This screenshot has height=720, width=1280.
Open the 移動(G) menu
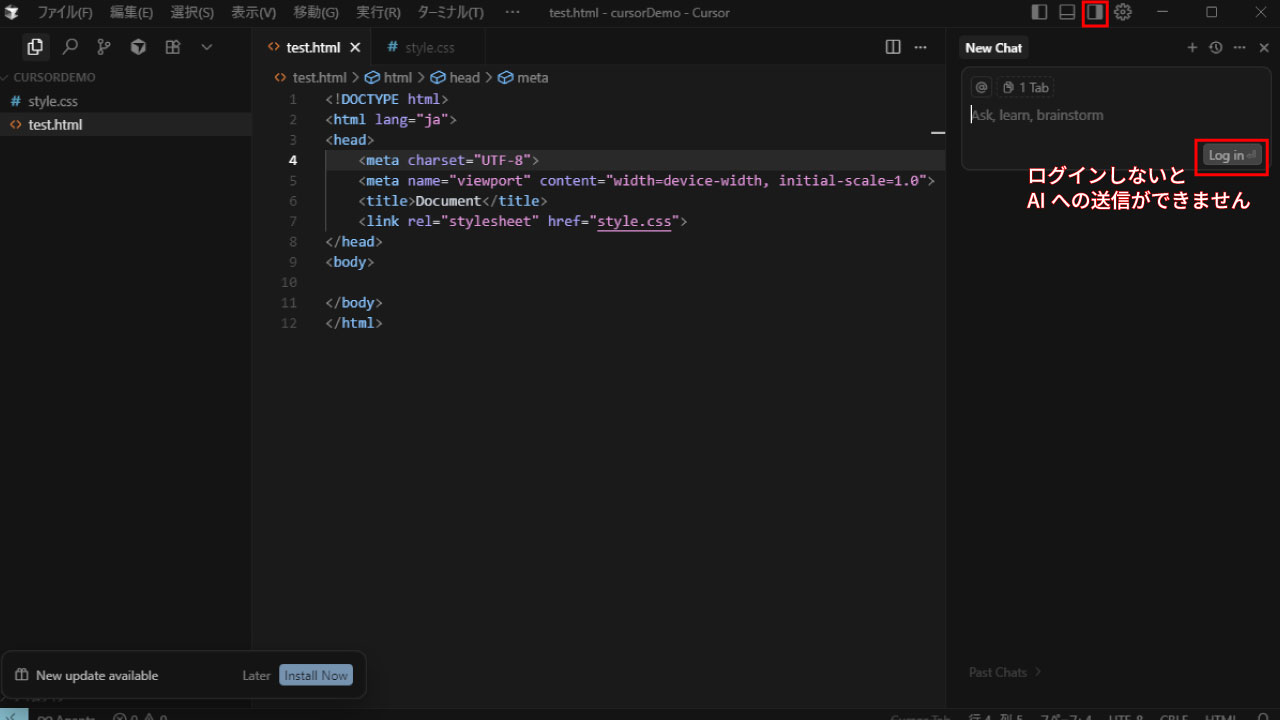[x=316, y=12]
